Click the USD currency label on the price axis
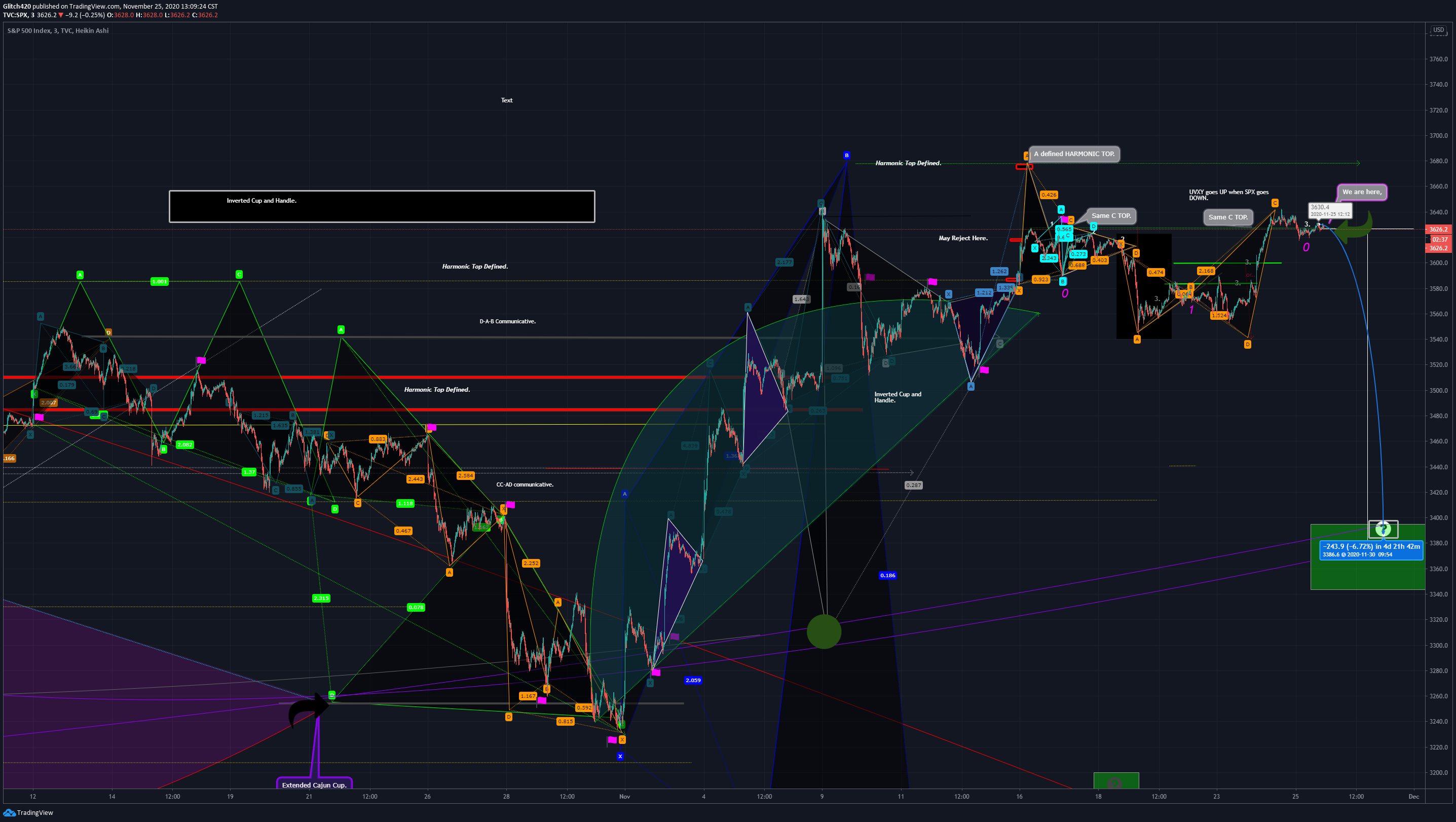Viewport: 1456px width, 822px height. [x=1438, y=30]
